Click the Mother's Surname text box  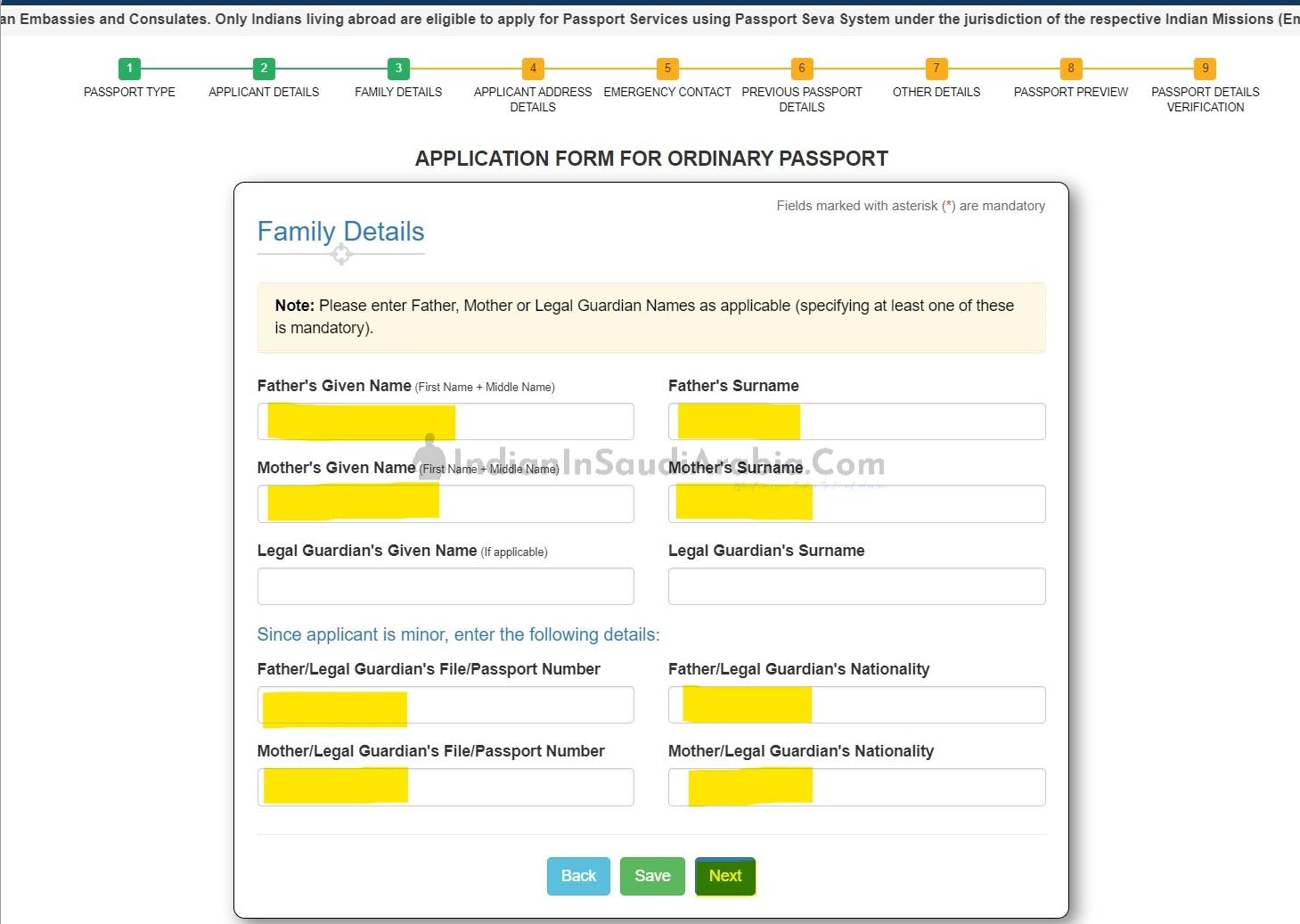point(856,503)
